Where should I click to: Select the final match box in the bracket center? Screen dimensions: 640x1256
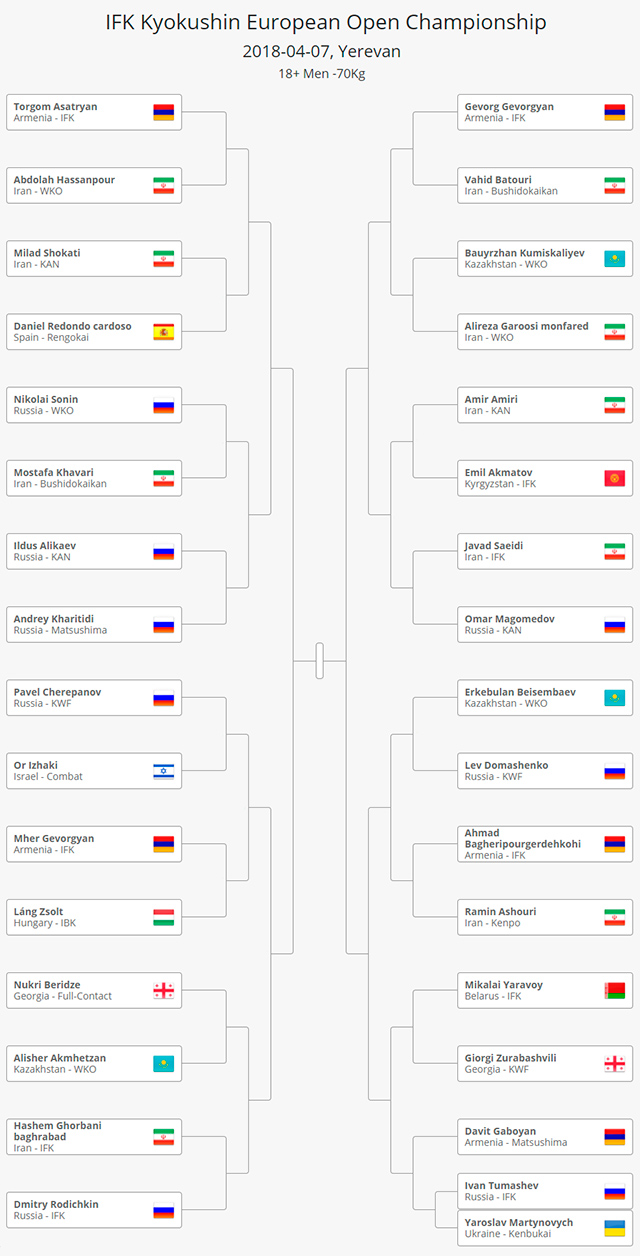point(320,660)
